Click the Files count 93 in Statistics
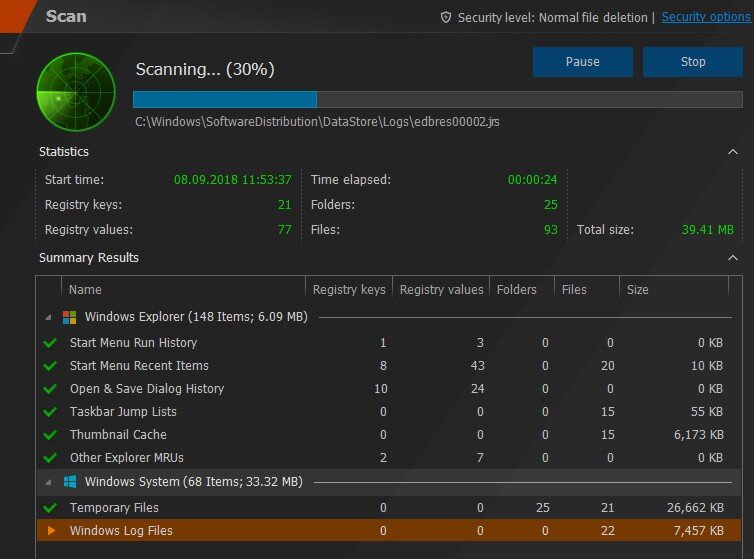 (551, 230)
